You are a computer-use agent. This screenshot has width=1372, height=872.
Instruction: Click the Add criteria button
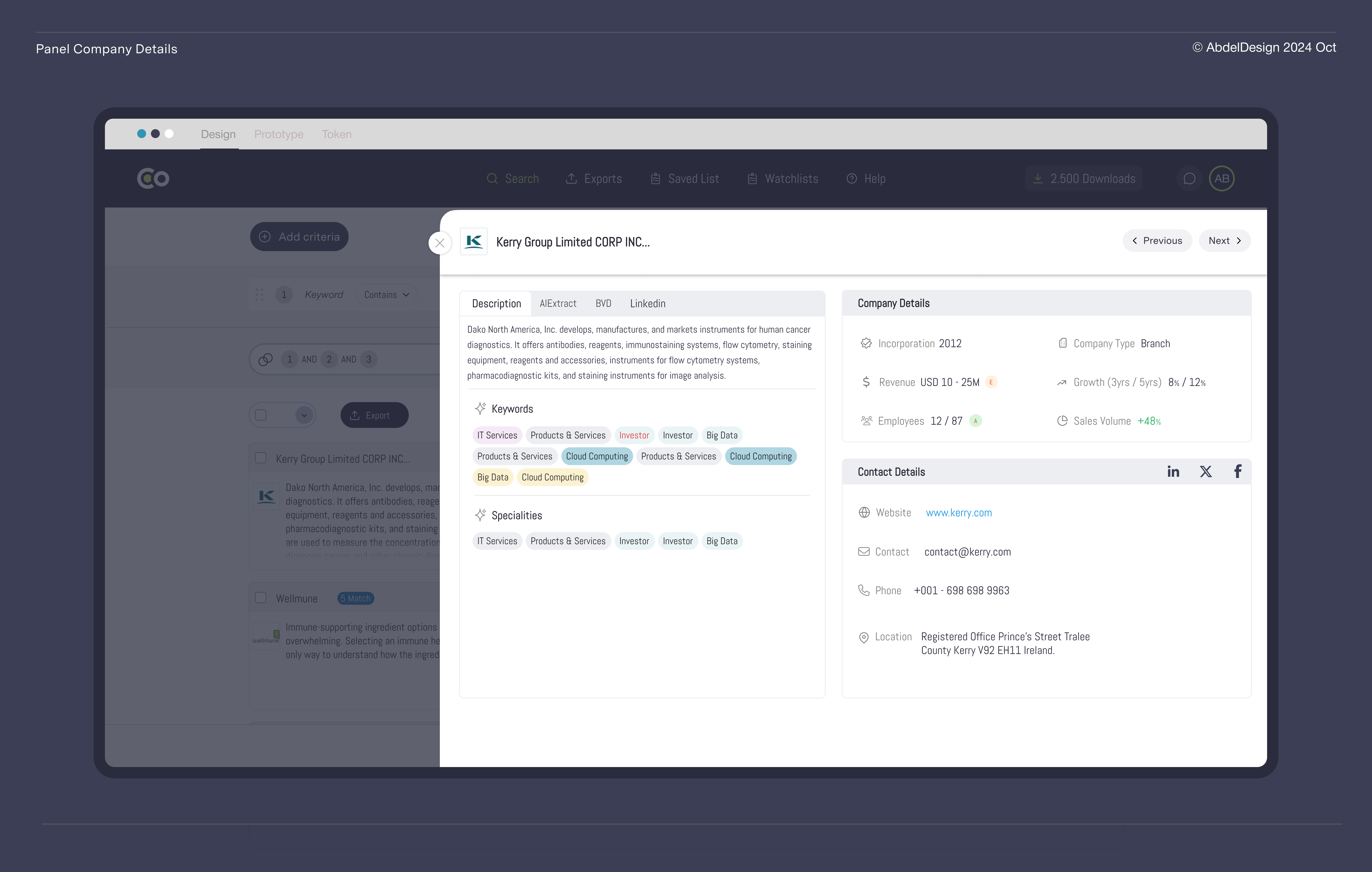[299, 237]
